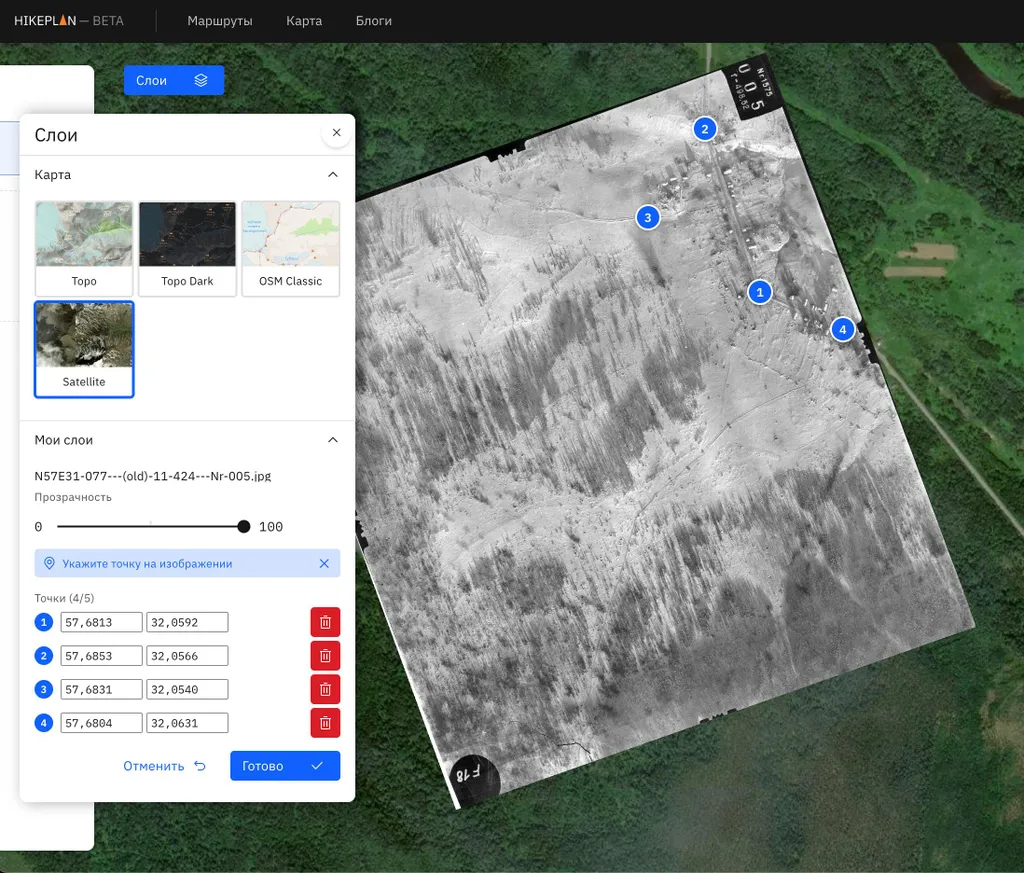Open the Слои layers button
The image size is (1024, 873).
[173, 80]
